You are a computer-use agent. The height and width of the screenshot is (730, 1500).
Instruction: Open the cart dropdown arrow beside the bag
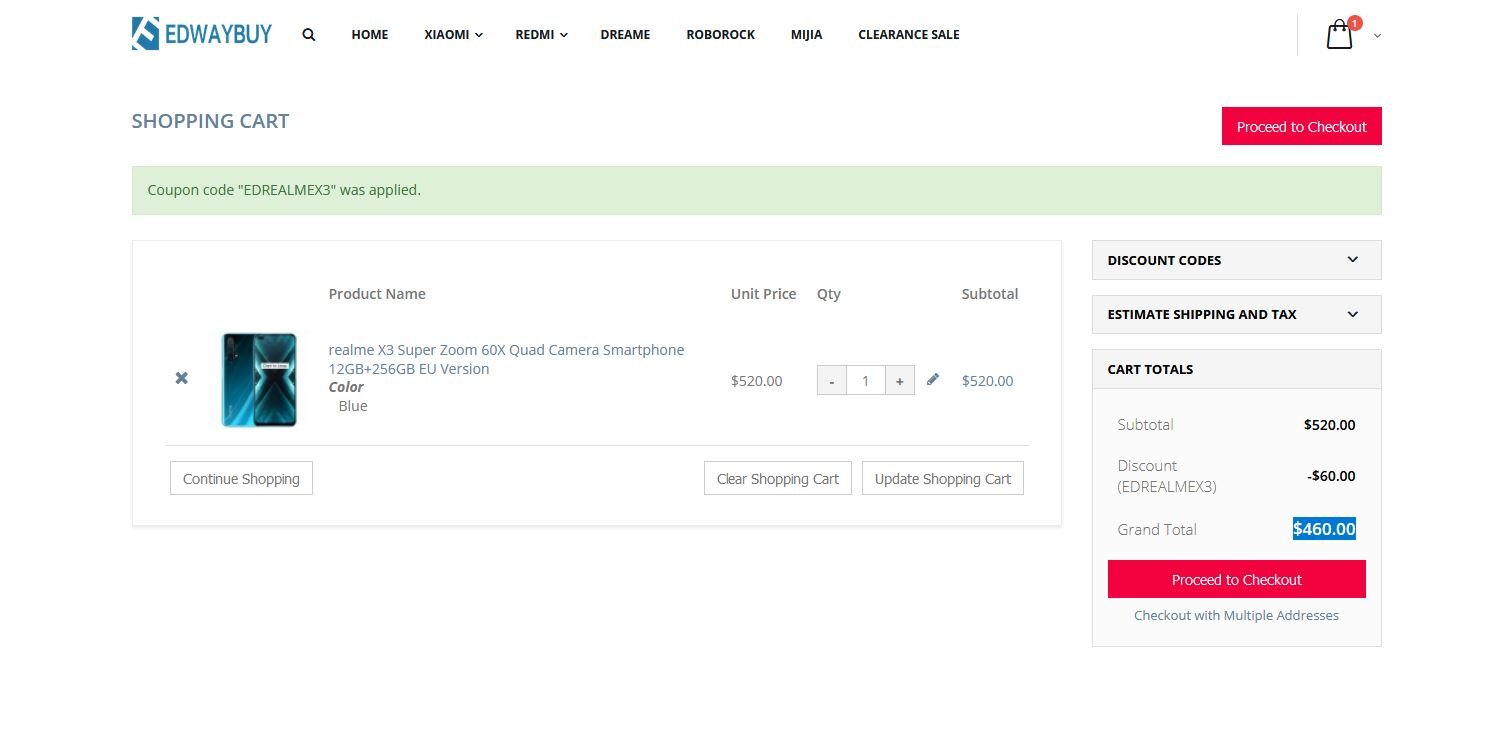pos(1377,36)
